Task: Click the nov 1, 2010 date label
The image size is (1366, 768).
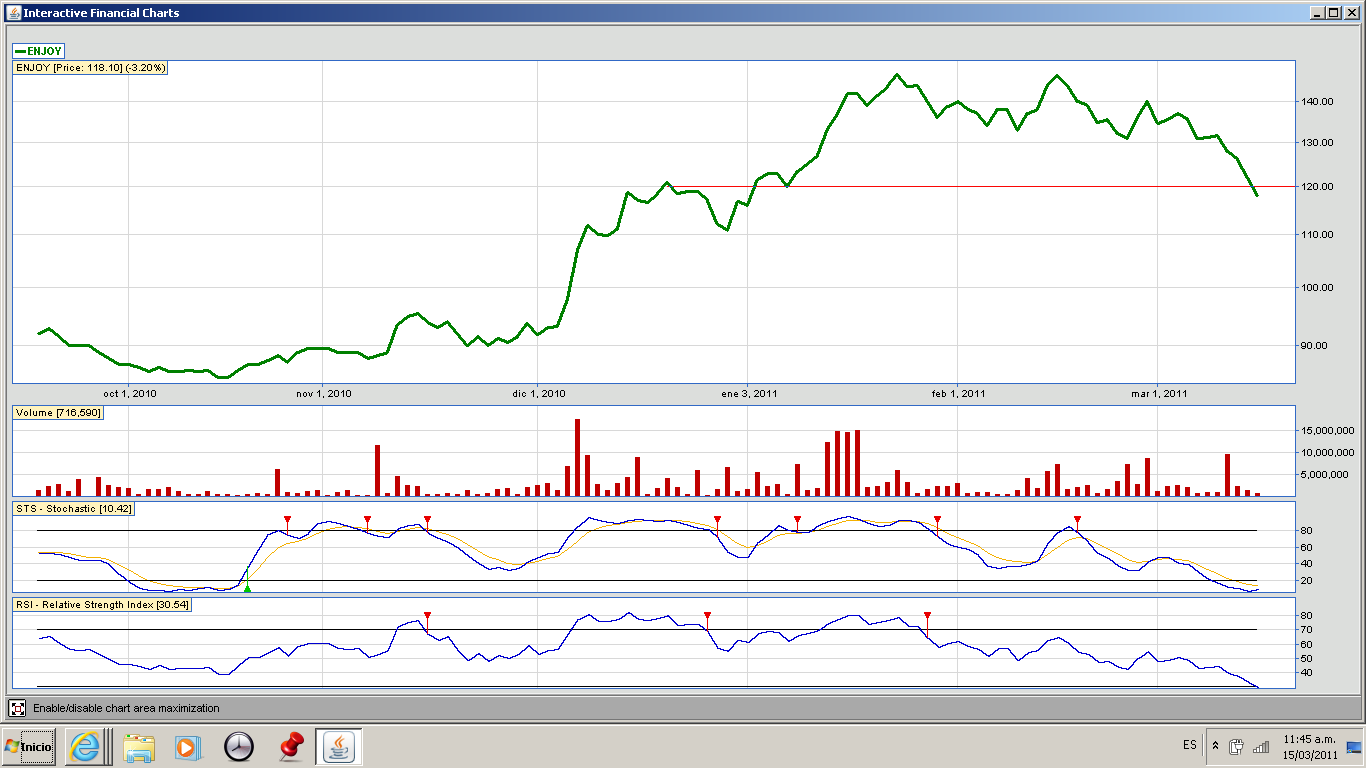Action: [x=324, y=393]
